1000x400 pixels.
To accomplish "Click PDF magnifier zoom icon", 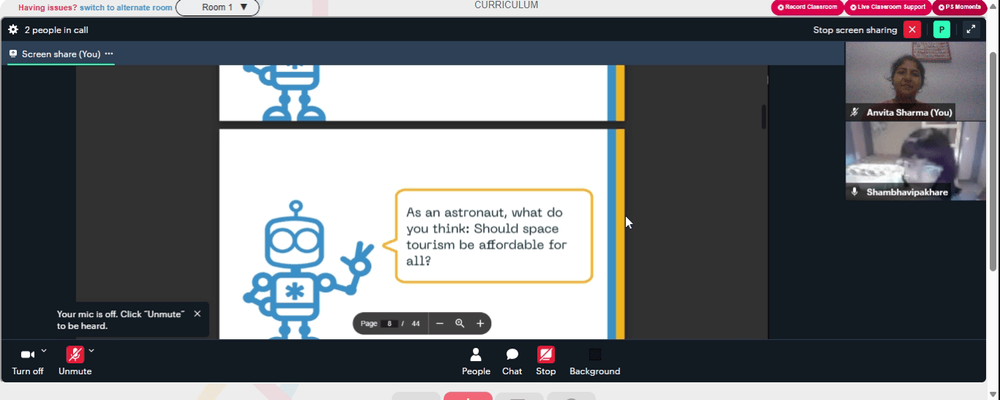I will (459, 323).
